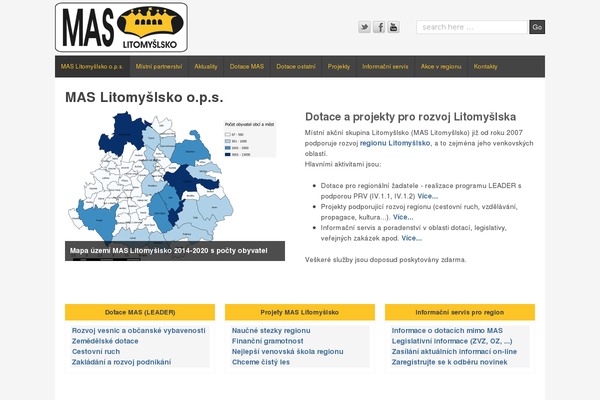Image resolution: width=600 pixels, height=400 pixels.
Task: Click heading 'Dotace a projekty pro rozvoj Litomyšlska'
Action: tap(410, 117)
